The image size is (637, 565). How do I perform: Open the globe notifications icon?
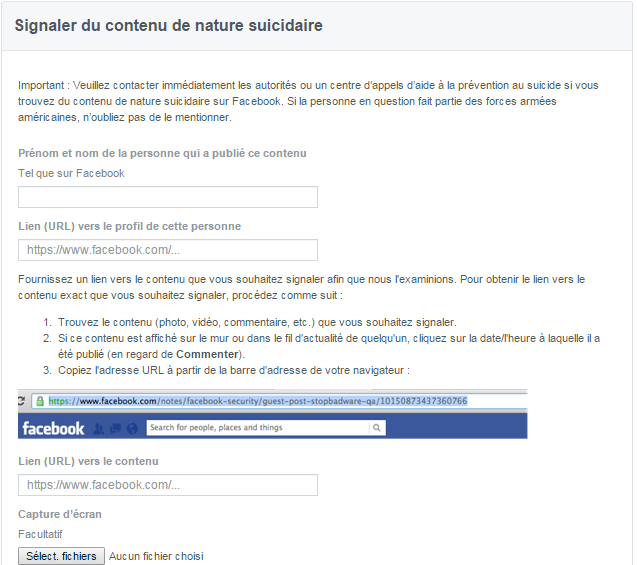[x=132, y=428]
